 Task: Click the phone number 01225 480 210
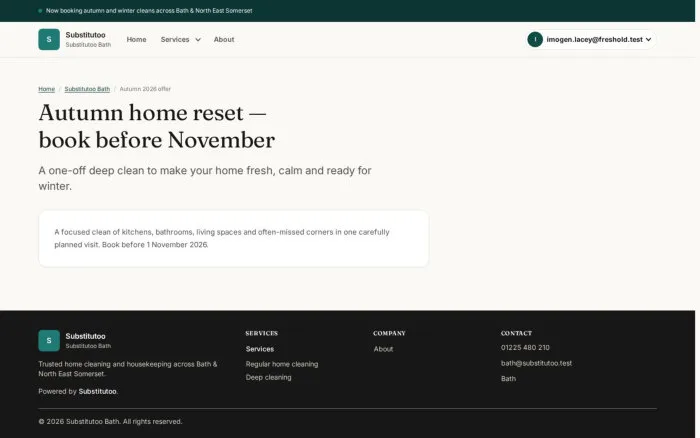525,347
